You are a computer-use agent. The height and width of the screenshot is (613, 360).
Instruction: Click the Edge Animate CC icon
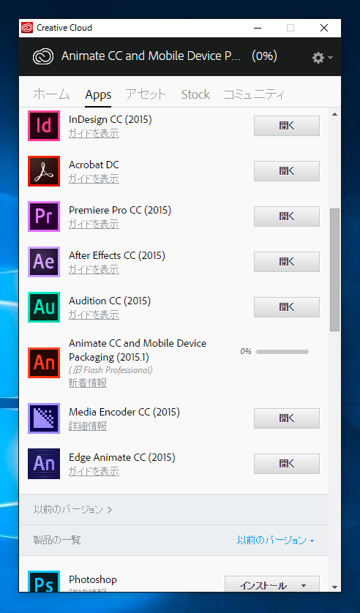[44, 464]
